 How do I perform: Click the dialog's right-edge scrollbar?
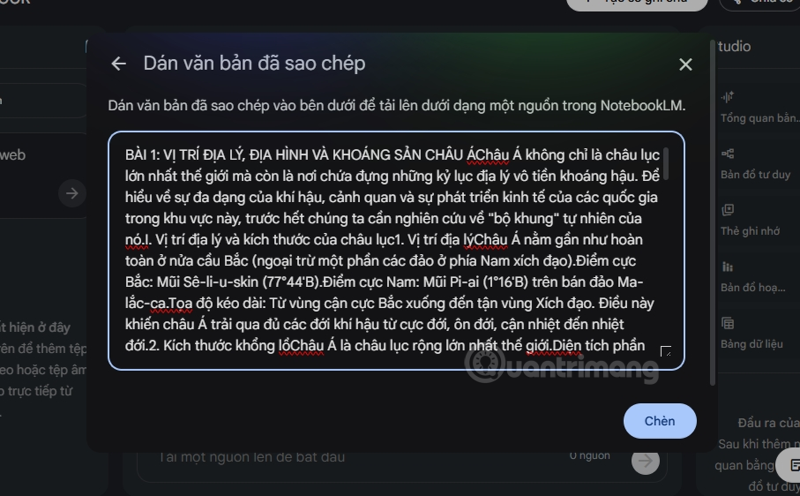tap(713, 212)
